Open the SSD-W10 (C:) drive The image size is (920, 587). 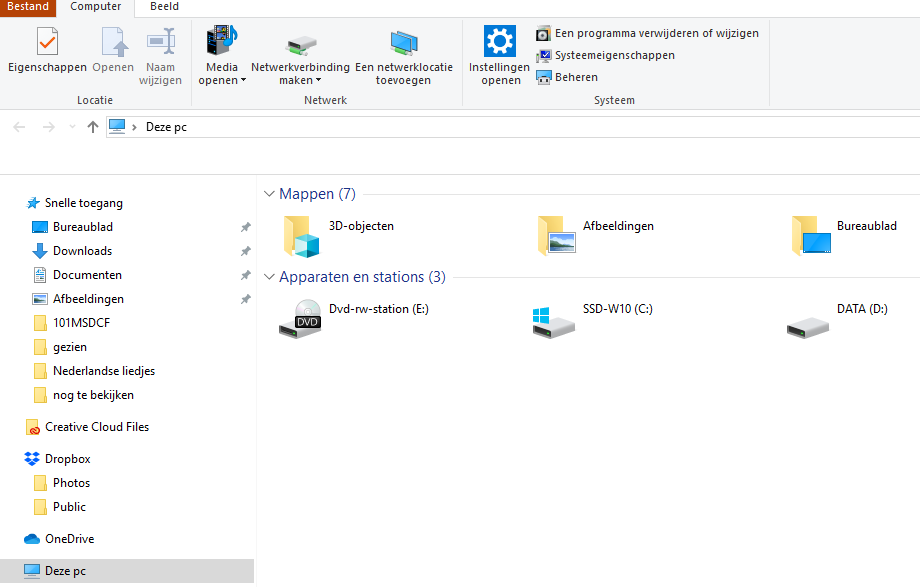(553, 318)
